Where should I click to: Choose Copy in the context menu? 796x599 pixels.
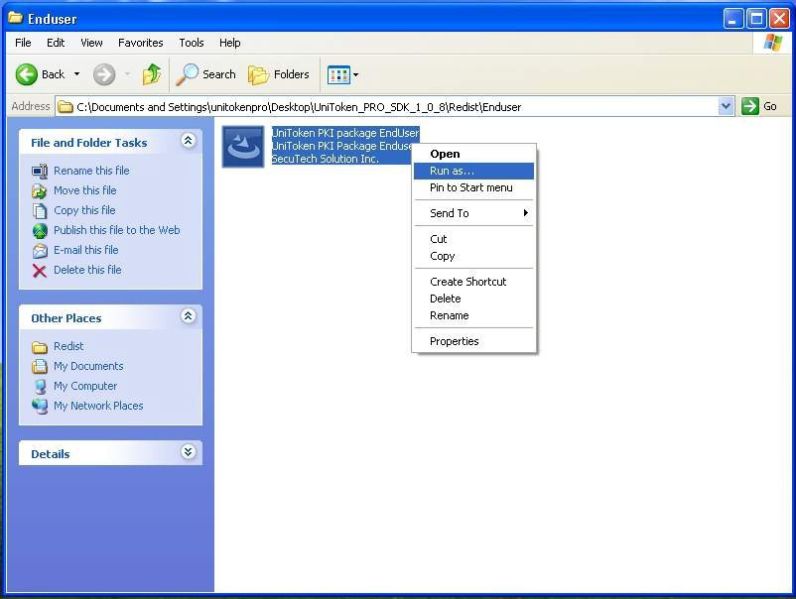[x=474, y=256]
